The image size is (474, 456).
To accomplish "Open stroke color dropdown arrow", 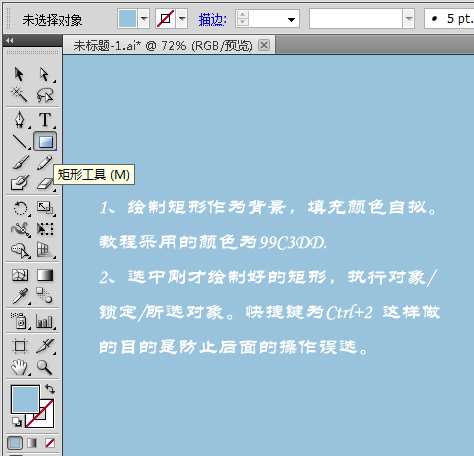I will point(182,19).
